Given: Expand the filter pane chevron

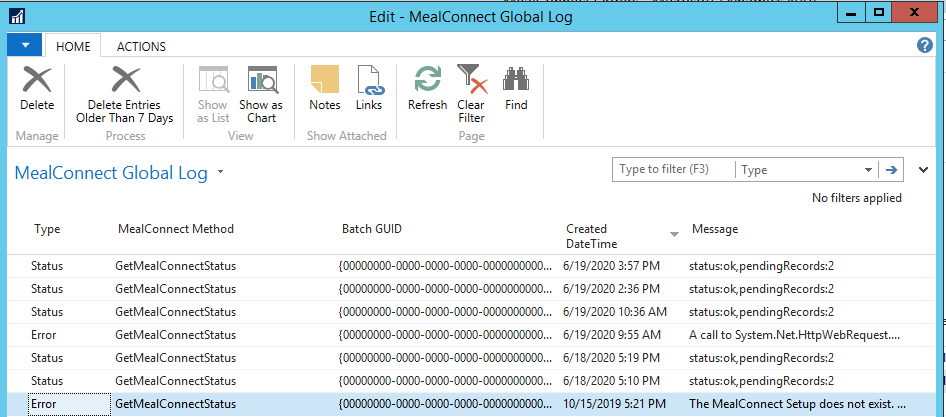Looking at the screenshot, I should tap(923, 170).
